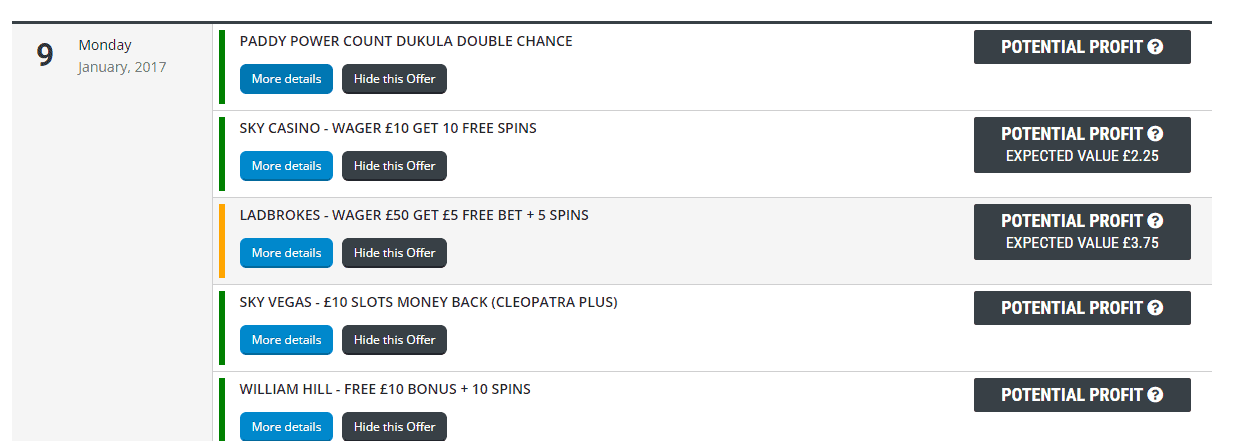1235x441 pixels.
Task: Hide the Sky Vegas Cleopatra Plus offer
Action: click(394, 340)
